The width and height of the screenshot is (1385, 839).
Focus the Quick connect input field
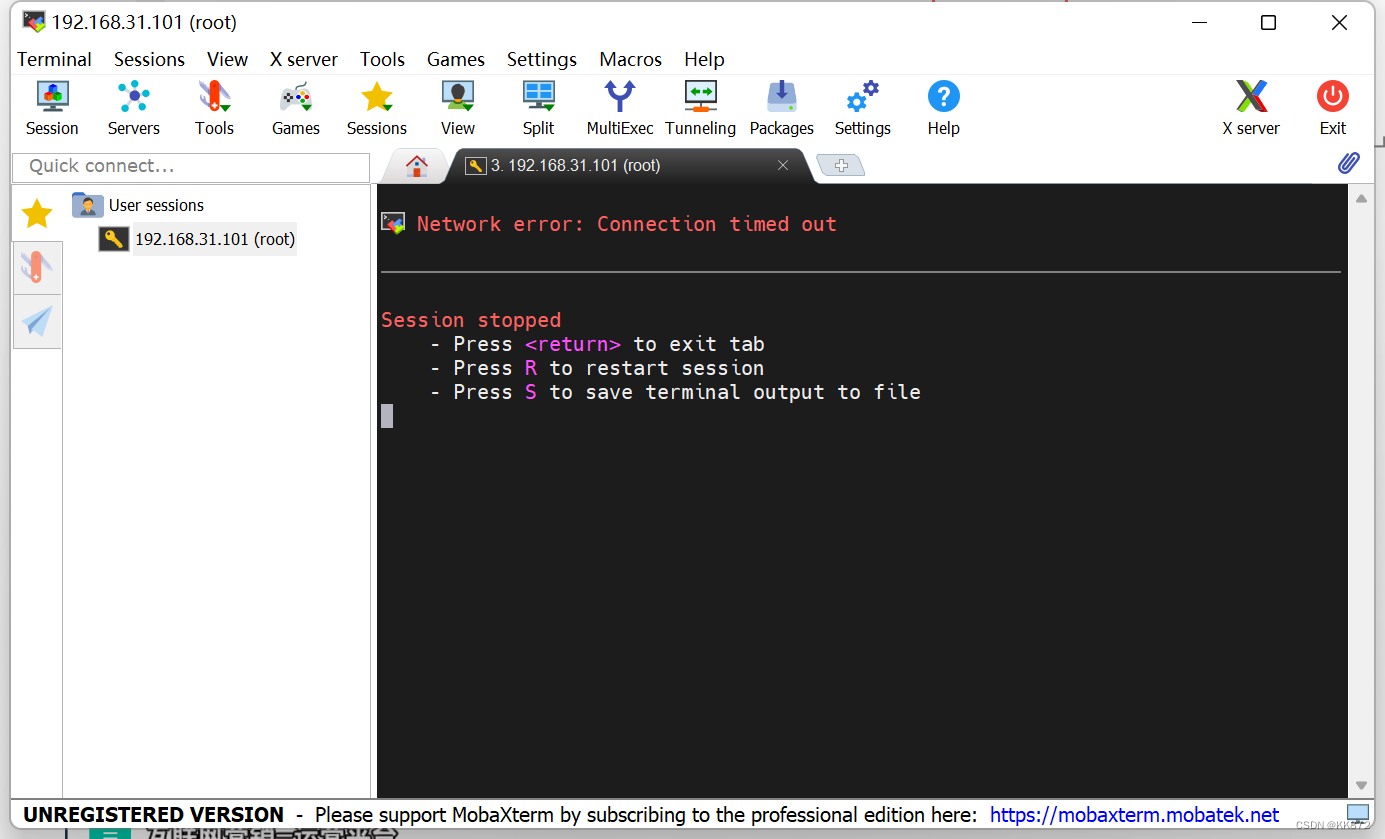tap(191, 166)
